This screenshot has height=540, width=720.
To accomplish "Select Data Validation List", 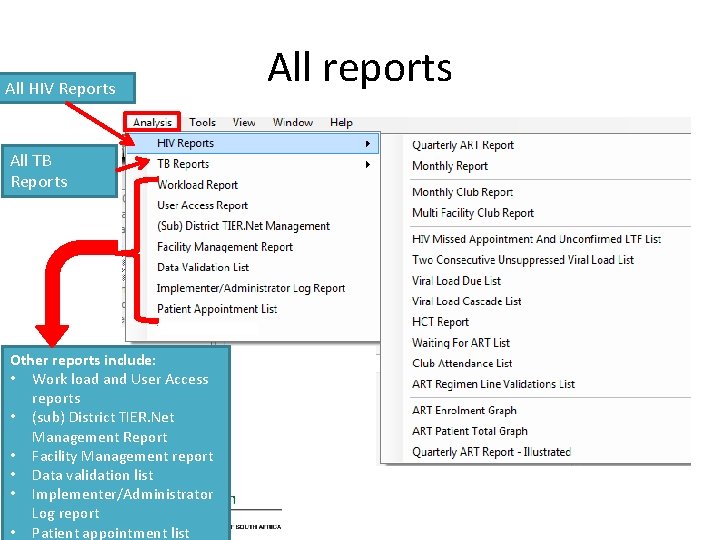I will (203, 267).
